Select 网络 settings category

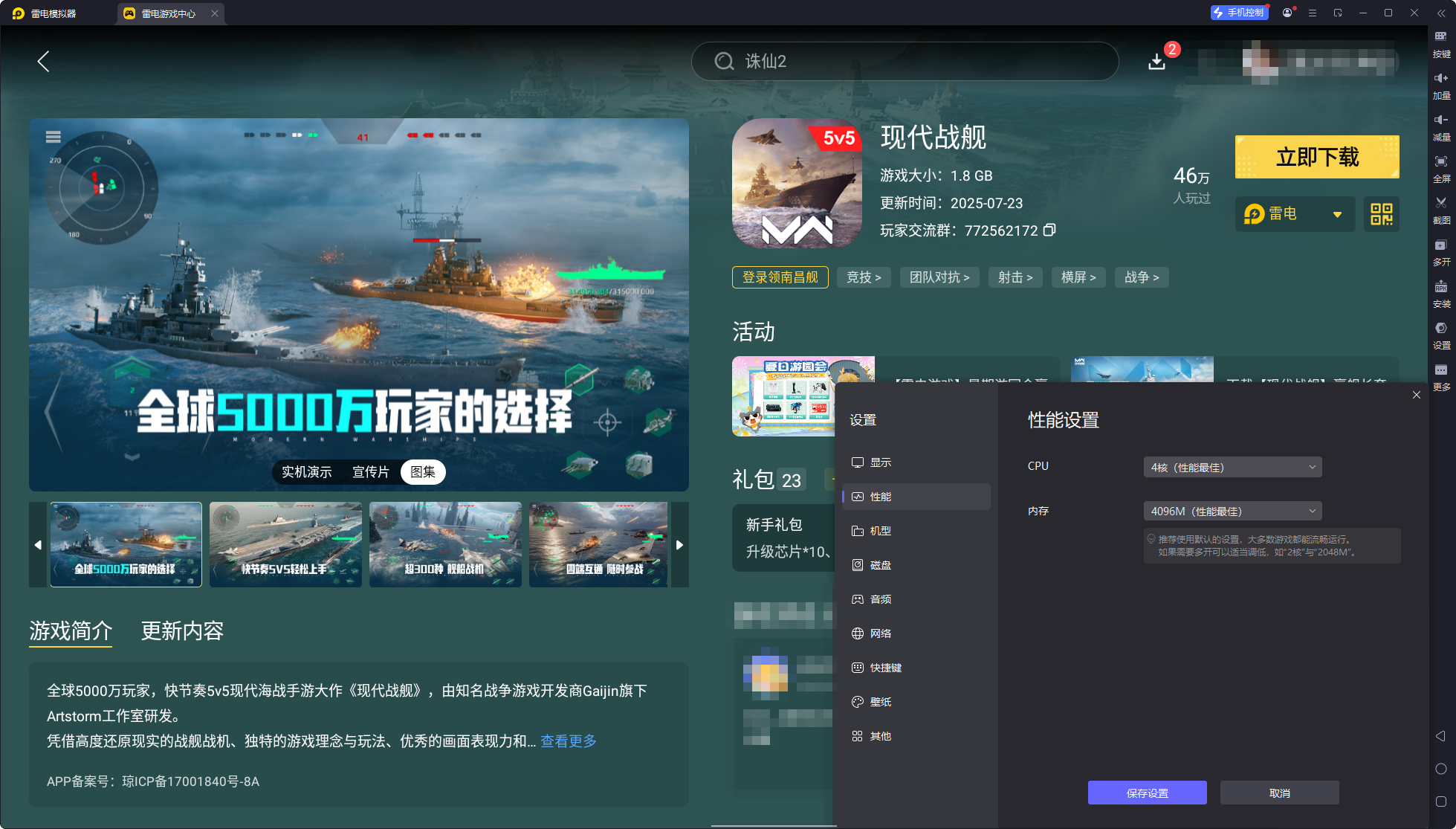click(x=916, y=633)
